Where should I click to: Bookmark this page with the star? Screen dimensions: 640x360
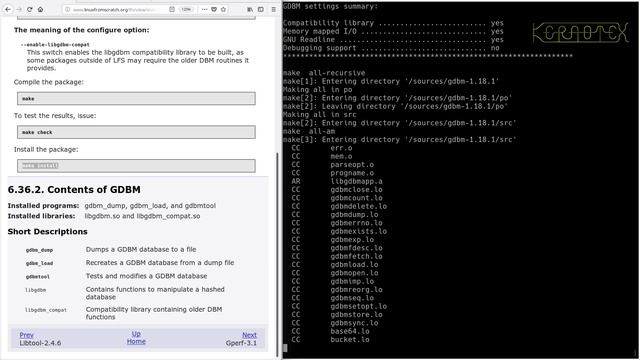pos(223,9)
